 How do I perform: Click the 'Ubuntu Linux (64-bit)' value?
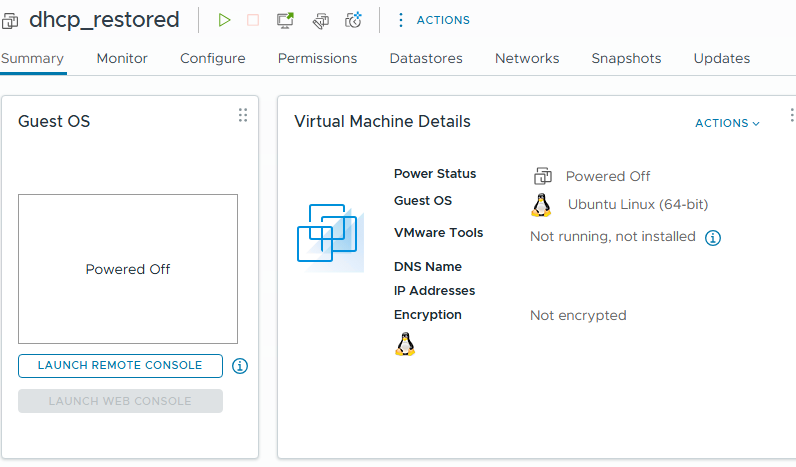tap(638, 205)
